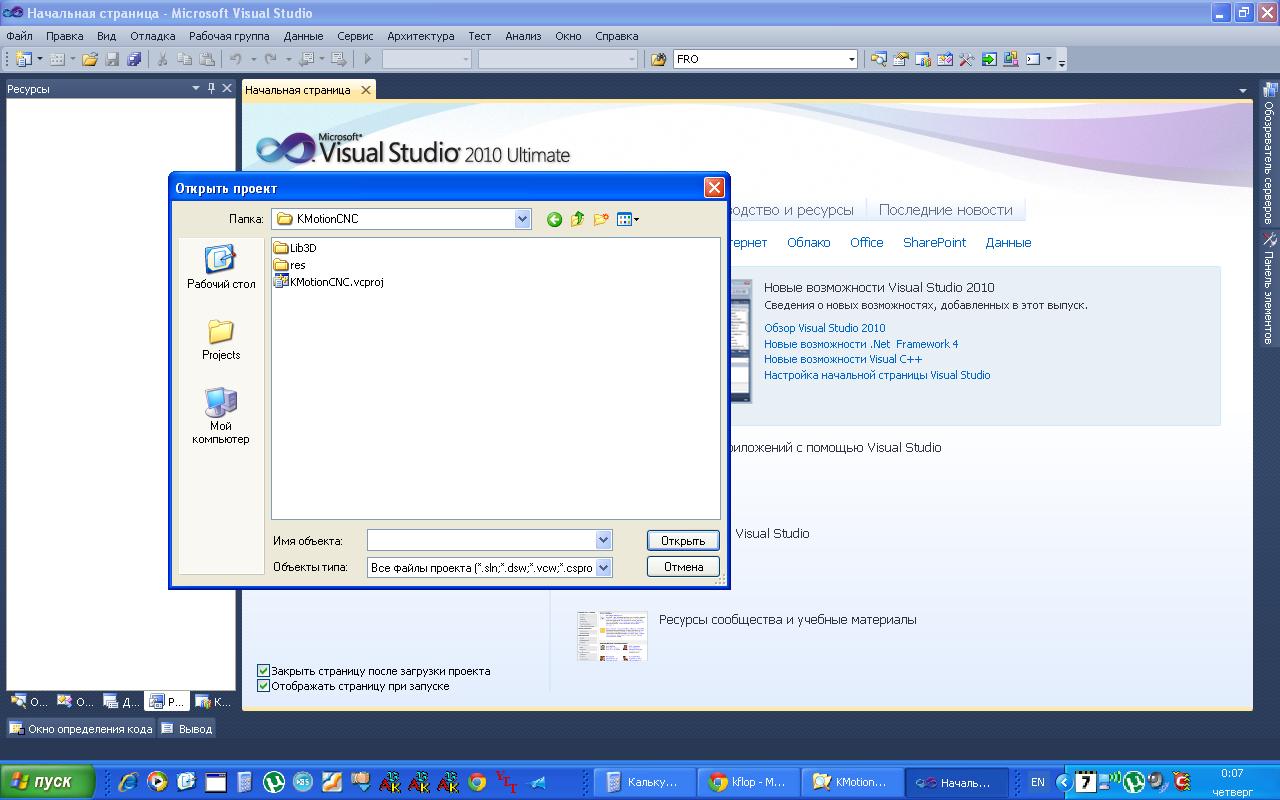1280x800 pixels.
Task: Open the Вывод panel tab
Action: click(187, 729)
